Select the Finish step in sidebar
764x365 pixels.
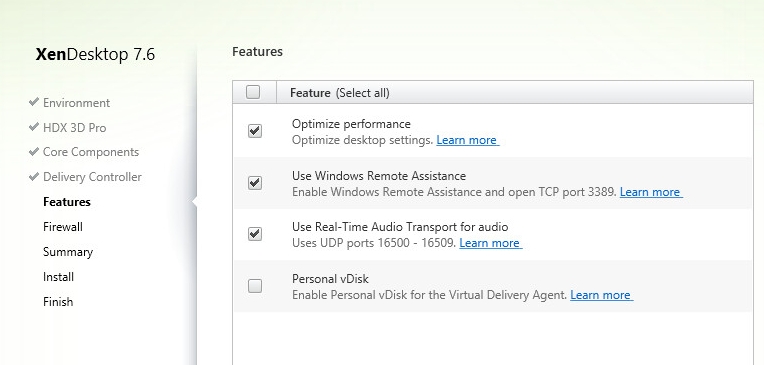[x=58, y=302]
